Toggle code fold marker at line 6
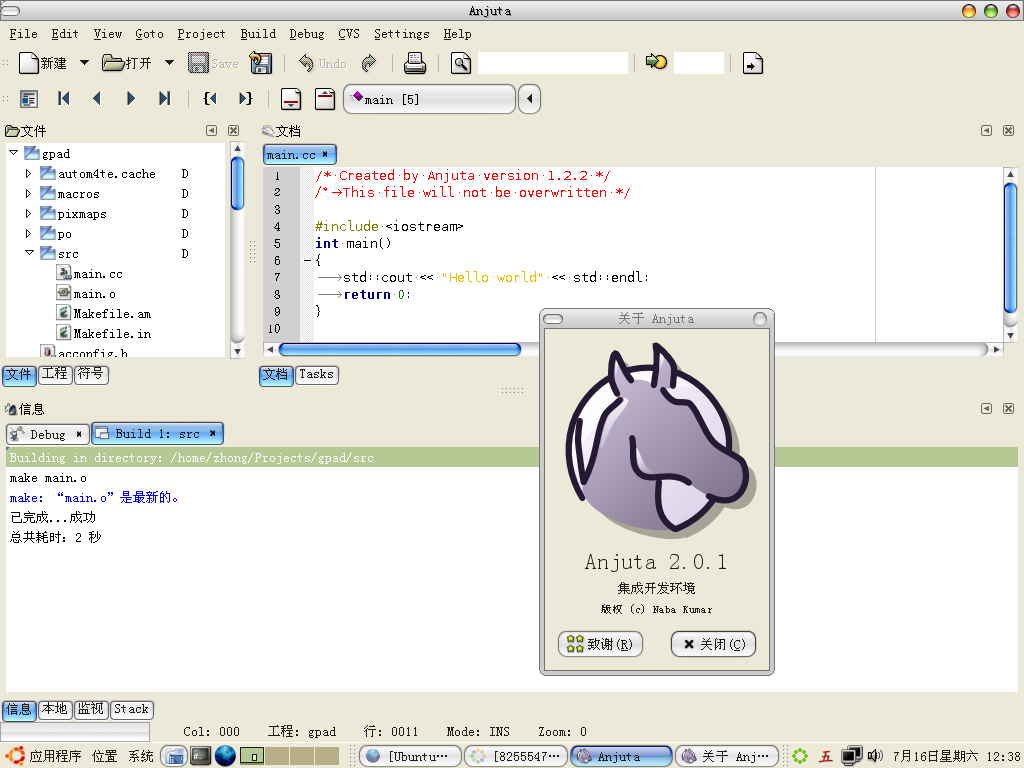Image resolution: width=1024 pixels, height=768 pixels. 307,261
